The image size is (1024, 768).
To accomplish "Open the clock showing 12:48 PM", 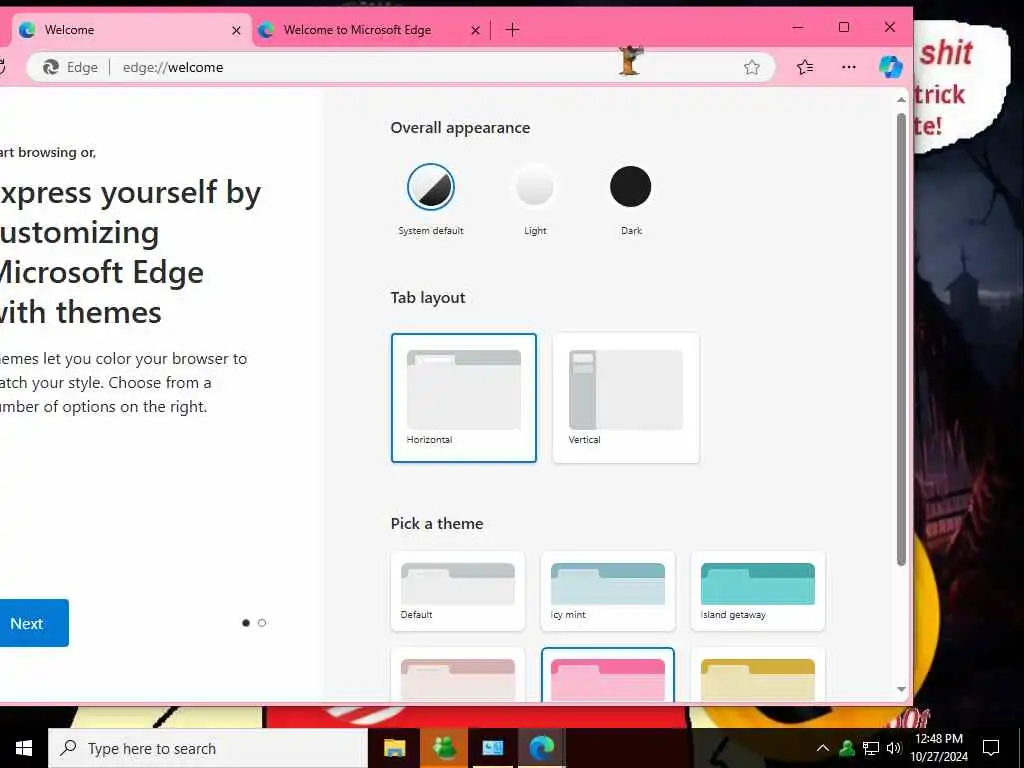I will pyautogui.click(x=939, y=748).
